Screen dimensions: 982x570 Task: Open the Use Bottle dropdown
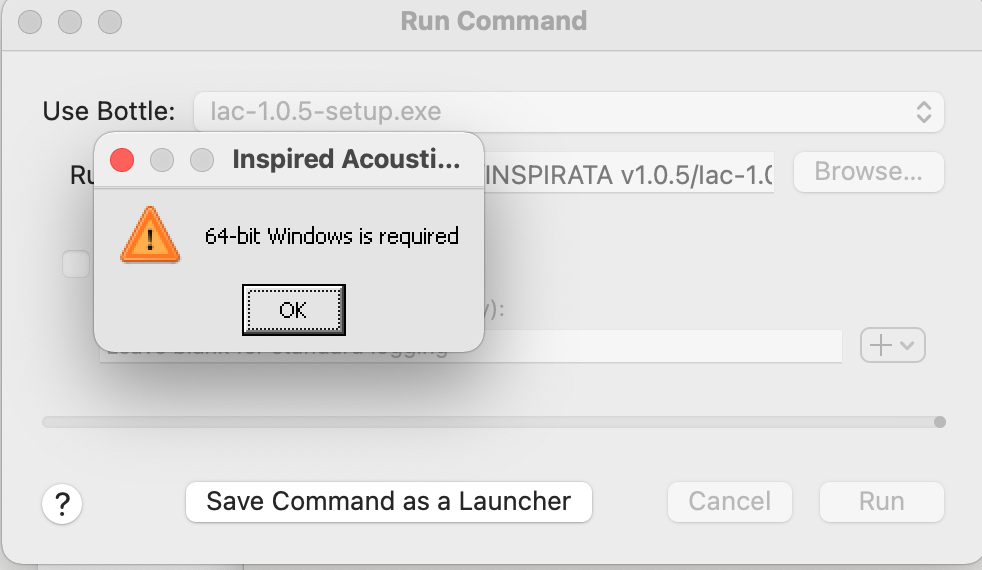coord(568,112)
